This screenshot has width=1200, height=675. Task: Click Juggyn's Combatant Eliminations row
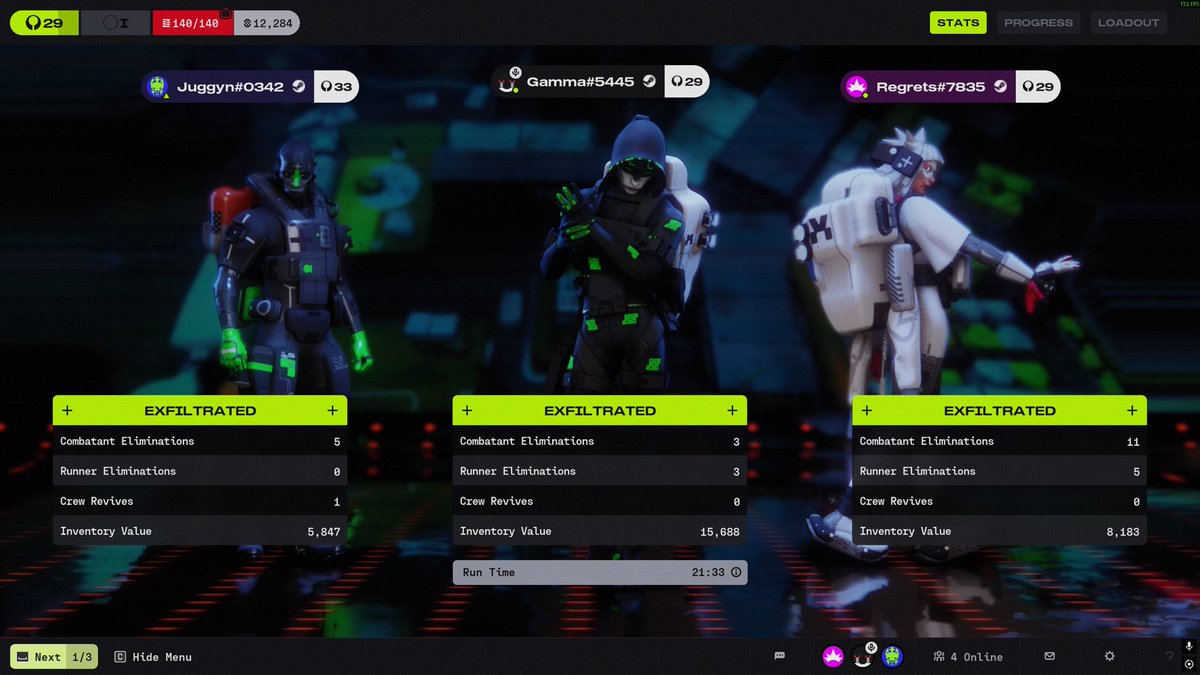tap(200, 441)
